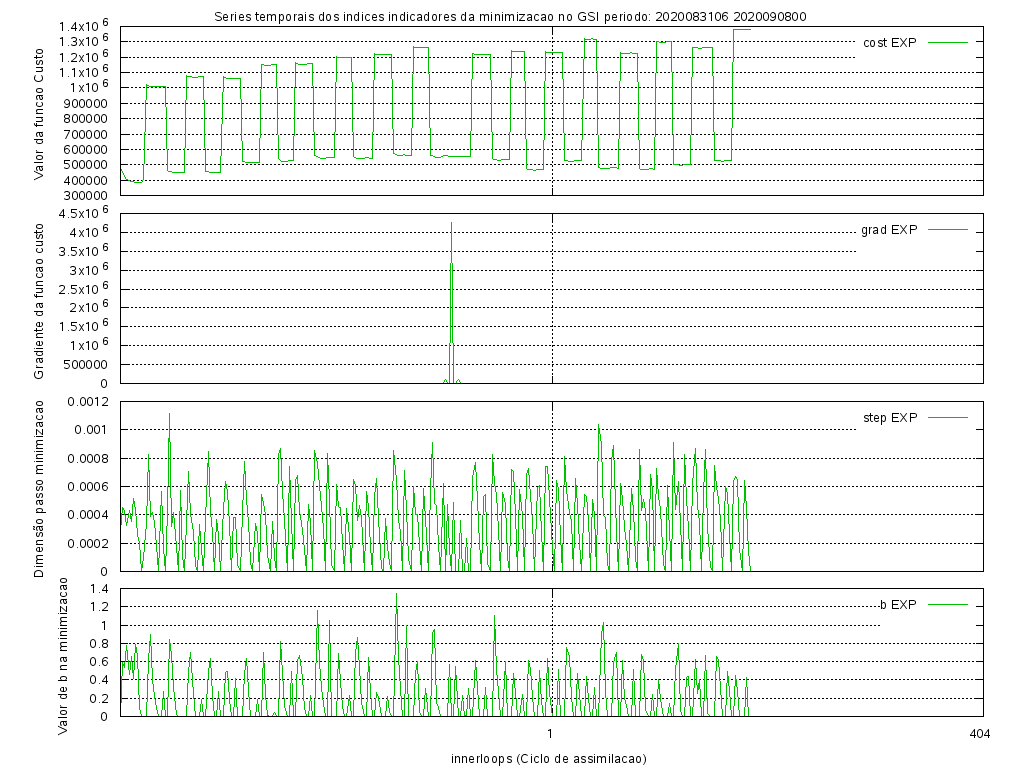Click the line sample beside 'grad EXP'
Image resolution: width=1024 pixels, height=768 pixels.
point(948,230)
